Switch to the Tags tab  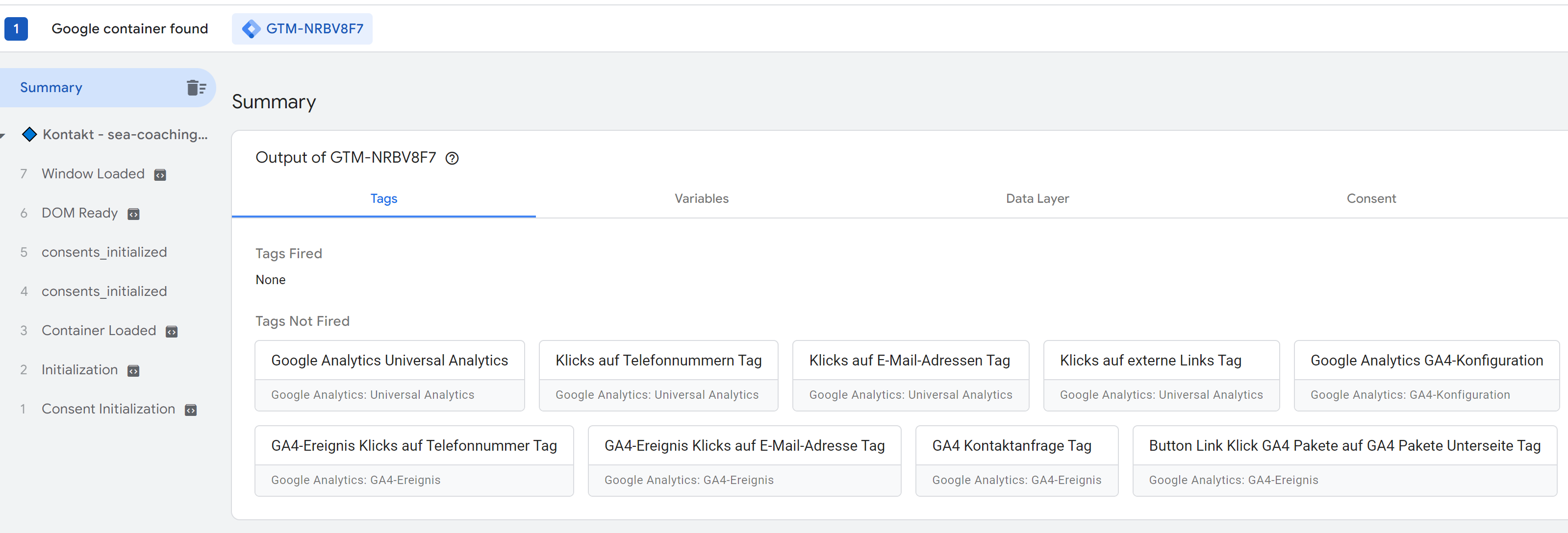[x=383, y=199]
